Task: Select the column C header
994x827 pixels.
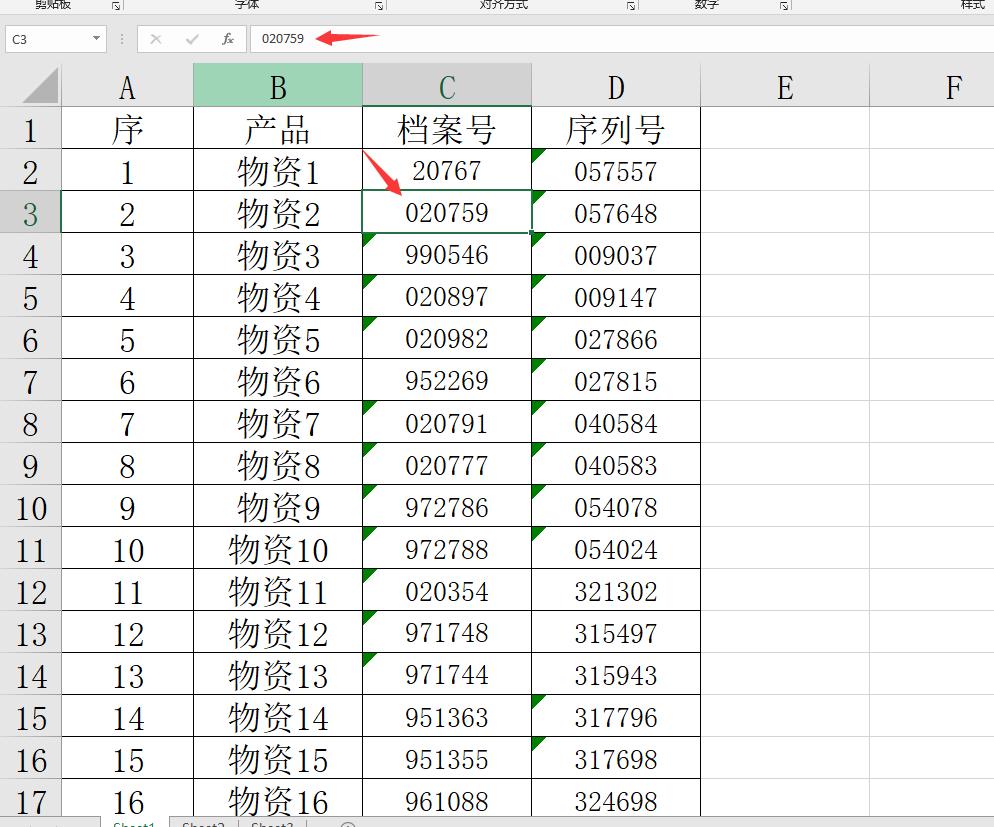Action: click(446, 84)
